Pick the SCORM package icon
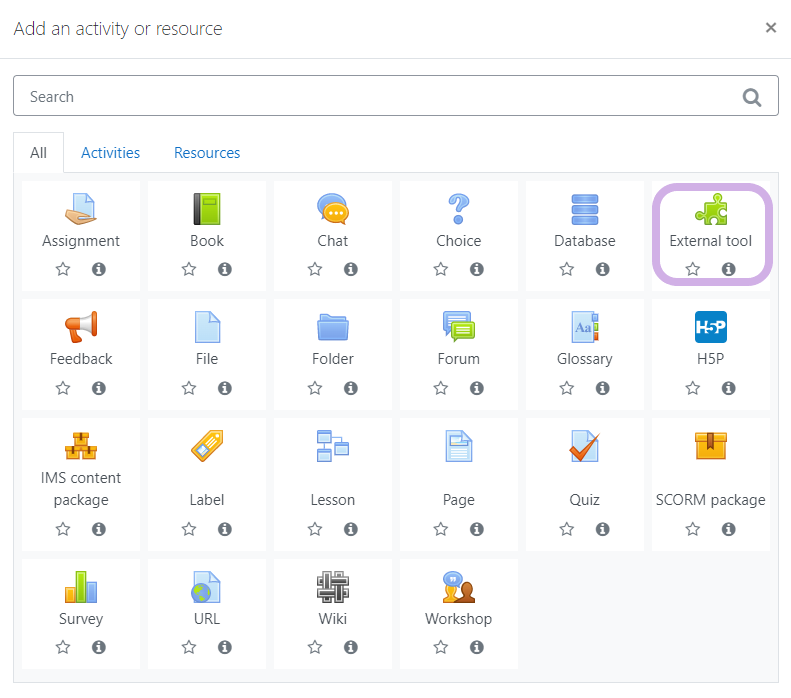791x698 pixels. 711,446
